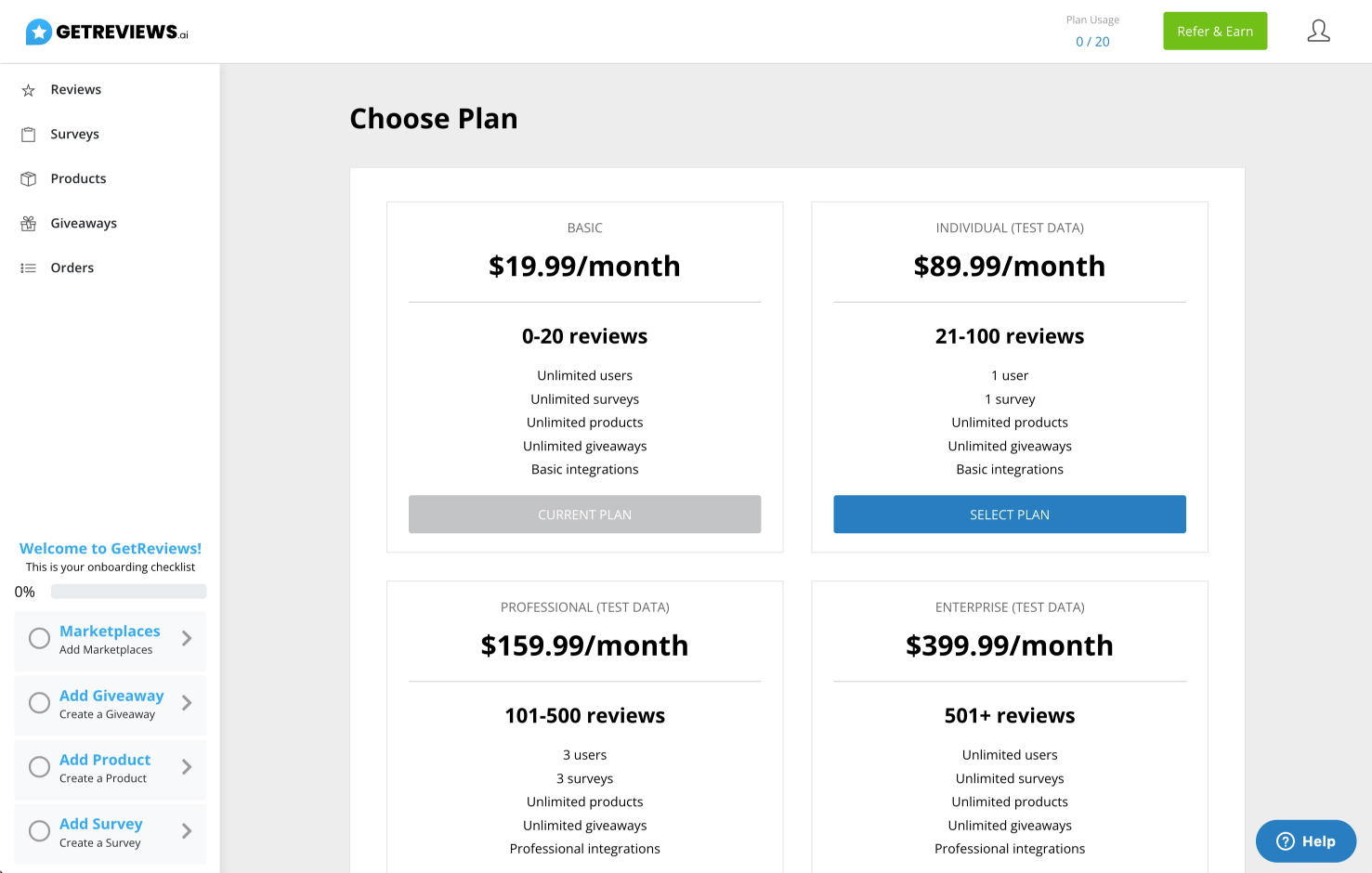This screenshot has width=1372, height=873.
Task: Expand the Add Survey item chevron
Action: pyautogui.click(x=189, y=832)
